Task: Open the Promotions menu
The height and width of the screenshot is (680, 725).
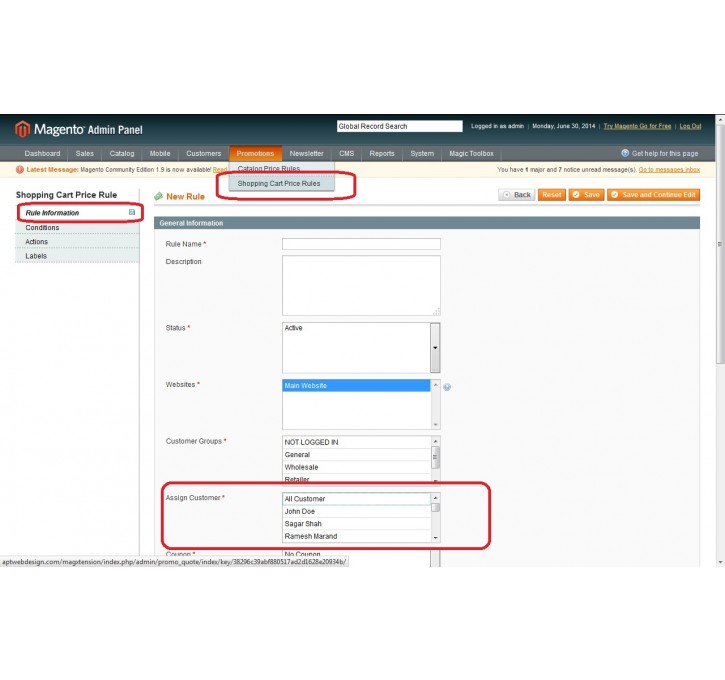Action: pyautogui.click(x=255, y=153)
